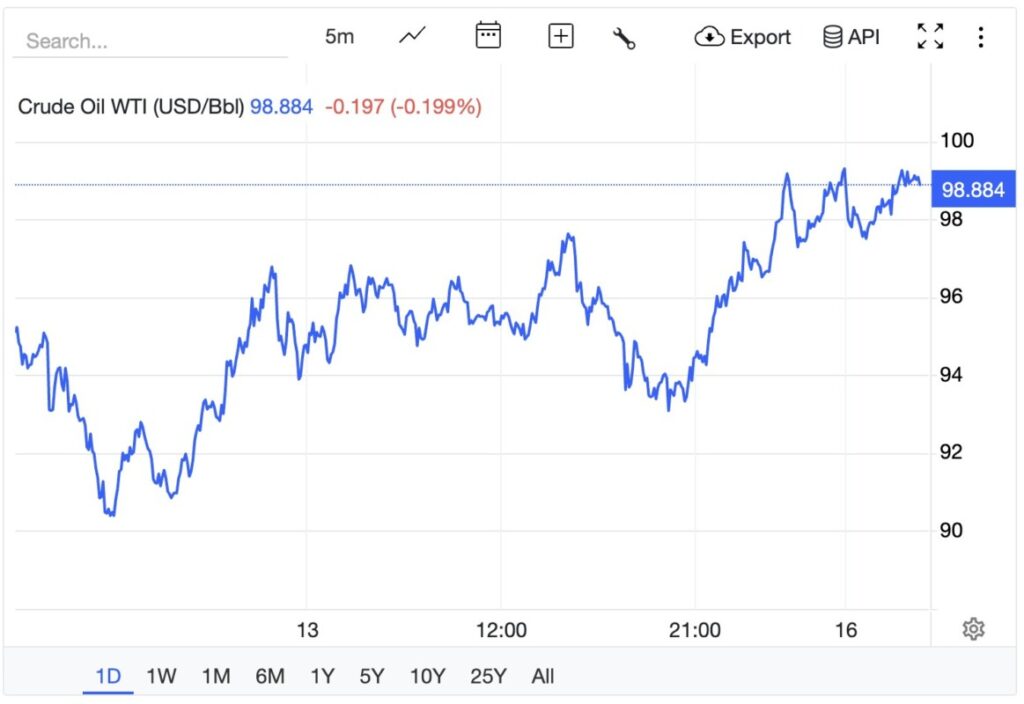View the 25Y time range
This screenshot has width=1024, height=704.
point(488,676)
